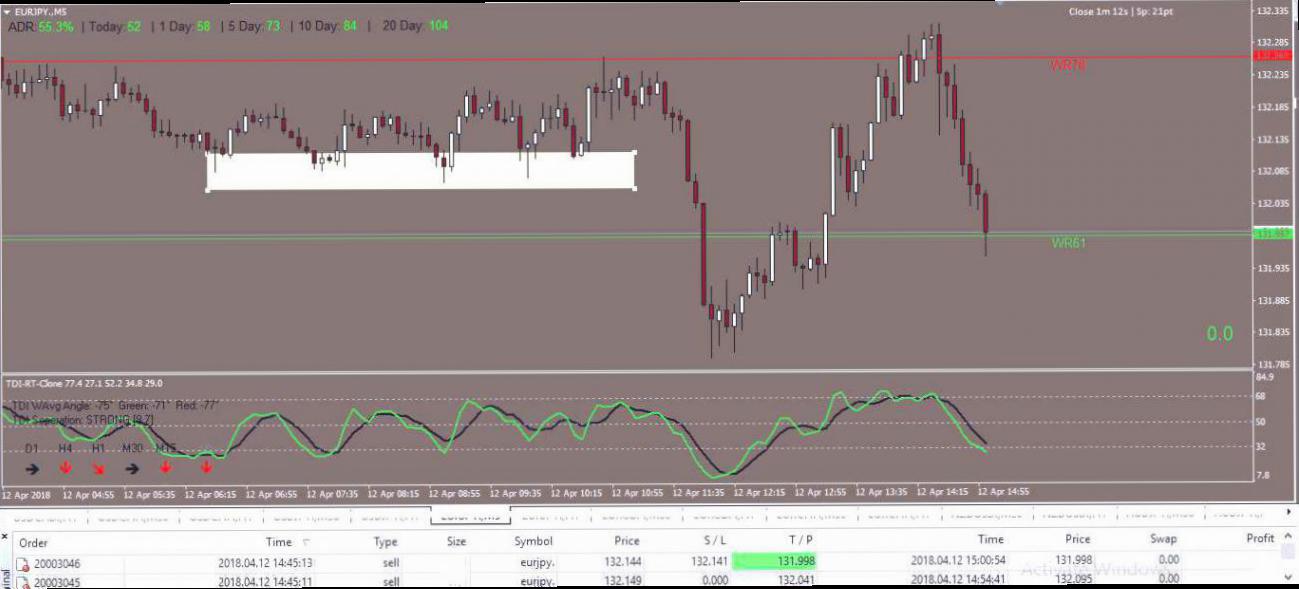Select the H4 red down arrow
This screenshot has height=589, width=1299.
tap(65, 467)
